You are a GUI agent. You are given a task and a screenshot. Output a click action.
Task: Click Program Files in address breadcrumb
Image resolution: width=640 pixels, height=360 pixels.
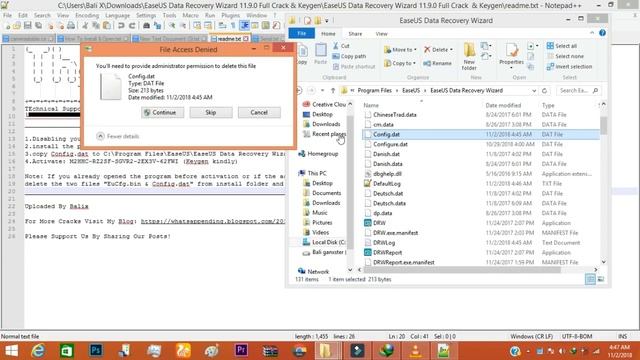(x=374, y=91)
